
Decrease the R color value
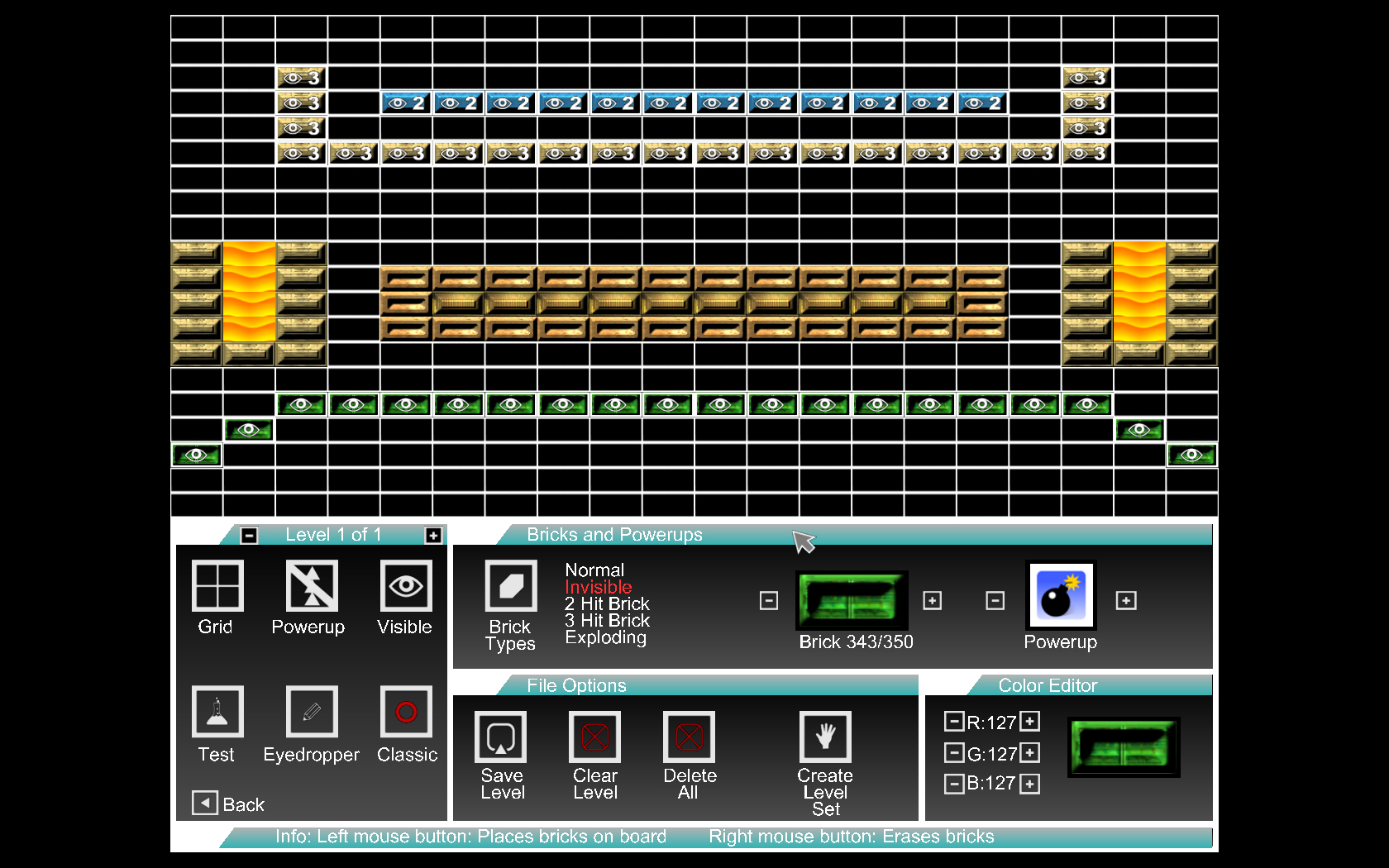[954, 722]
